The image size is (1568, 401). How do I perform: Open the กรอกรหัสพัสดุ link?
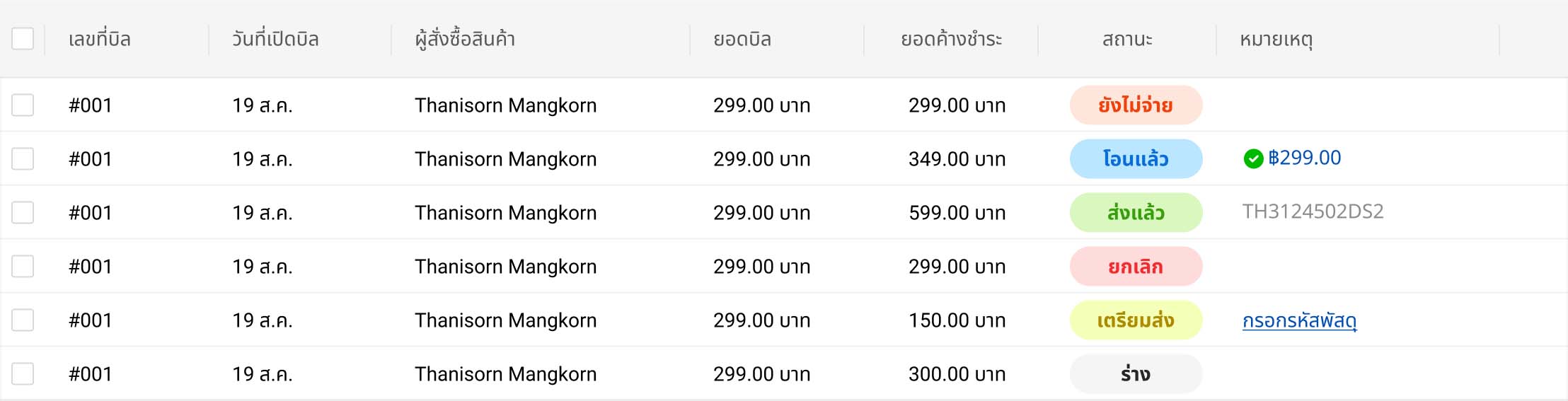pyautogui.click(x=1300, y=320)
